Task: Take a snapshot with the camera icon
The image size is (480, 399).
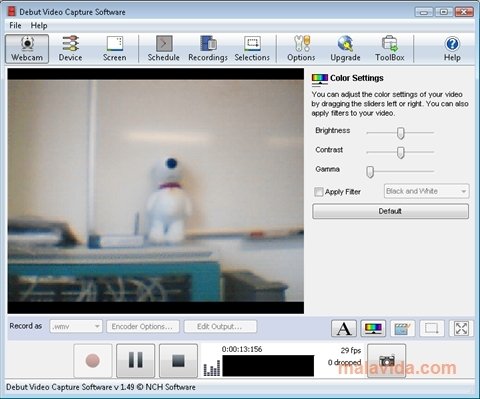Action: pos(387,361)
